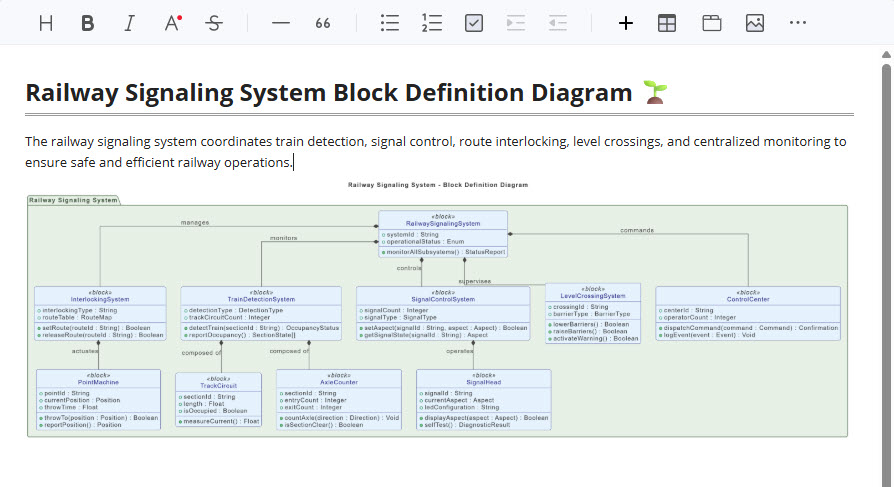This screenshot has width=894, height=487.
Task: Click the SignalControlSystem block title
Action: point(443,299)
